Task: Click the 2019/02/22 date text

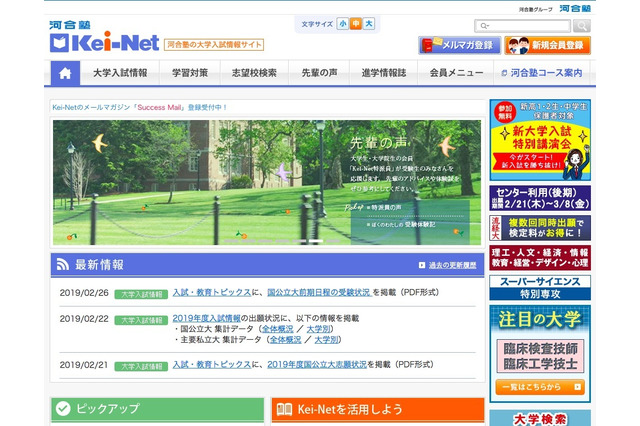Action: point(84,319)
